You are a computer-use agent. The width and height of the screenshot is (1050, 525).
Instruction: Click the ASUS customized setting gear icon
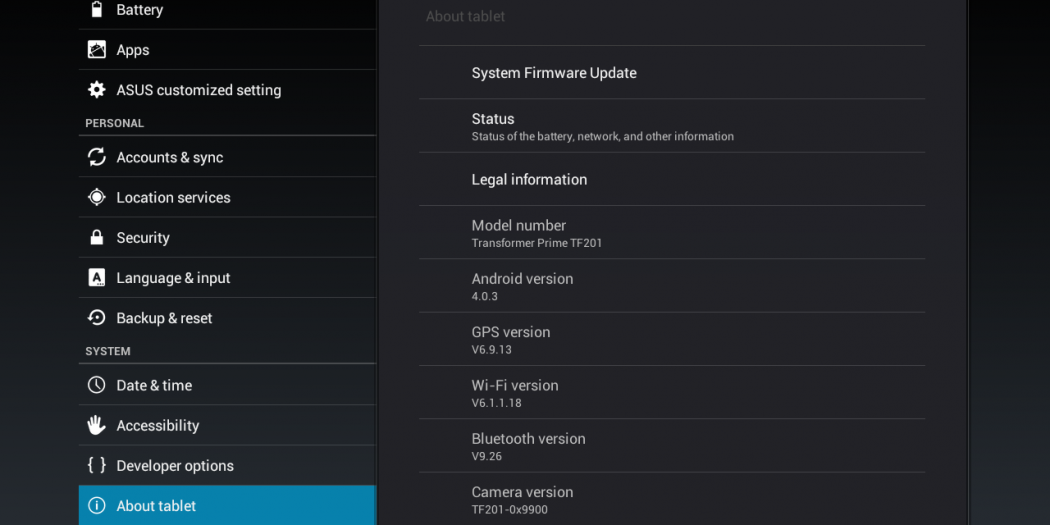97,90
